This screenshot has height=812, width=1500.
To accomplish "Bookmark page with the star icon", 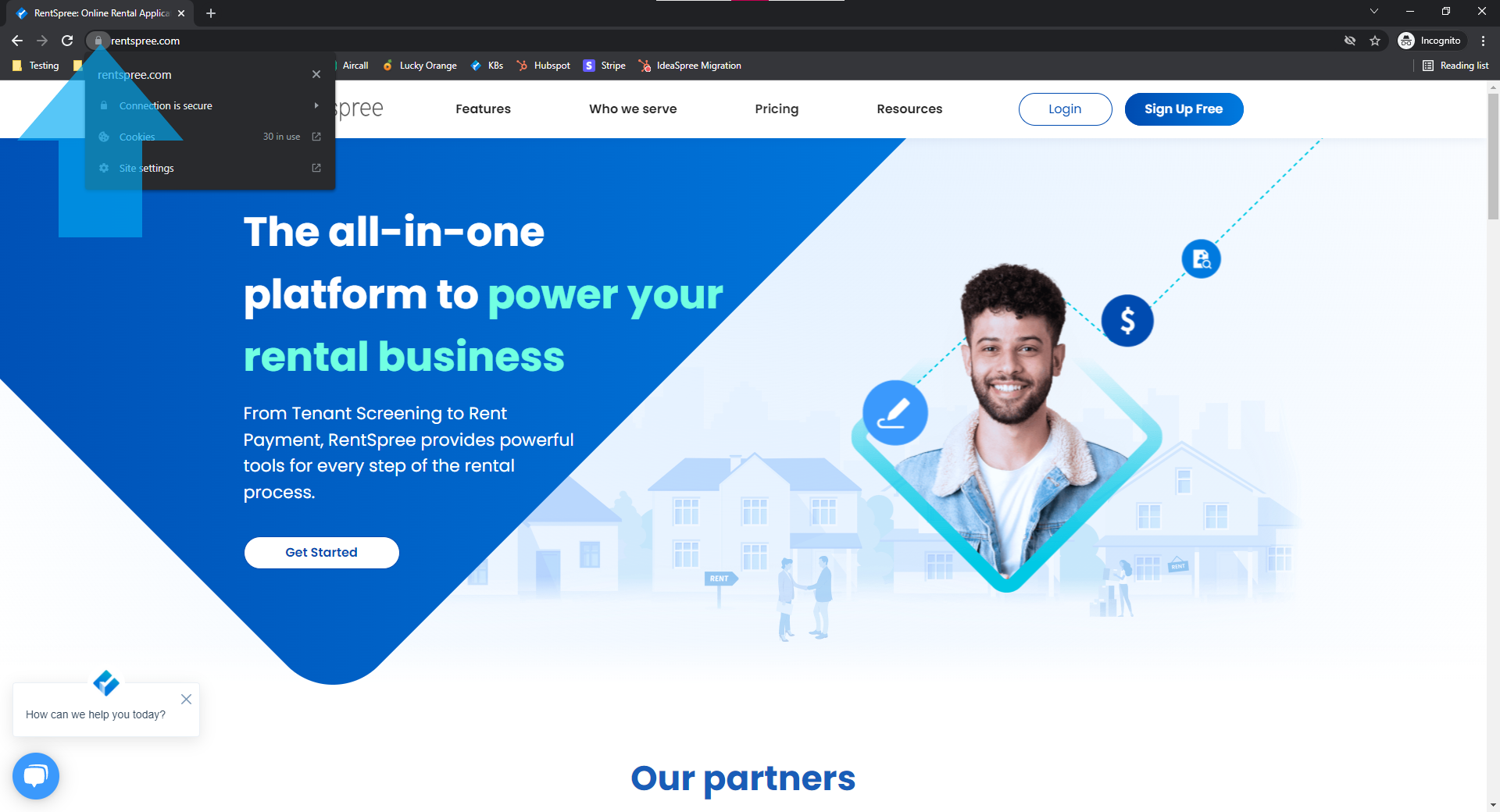I will 1375,41.
